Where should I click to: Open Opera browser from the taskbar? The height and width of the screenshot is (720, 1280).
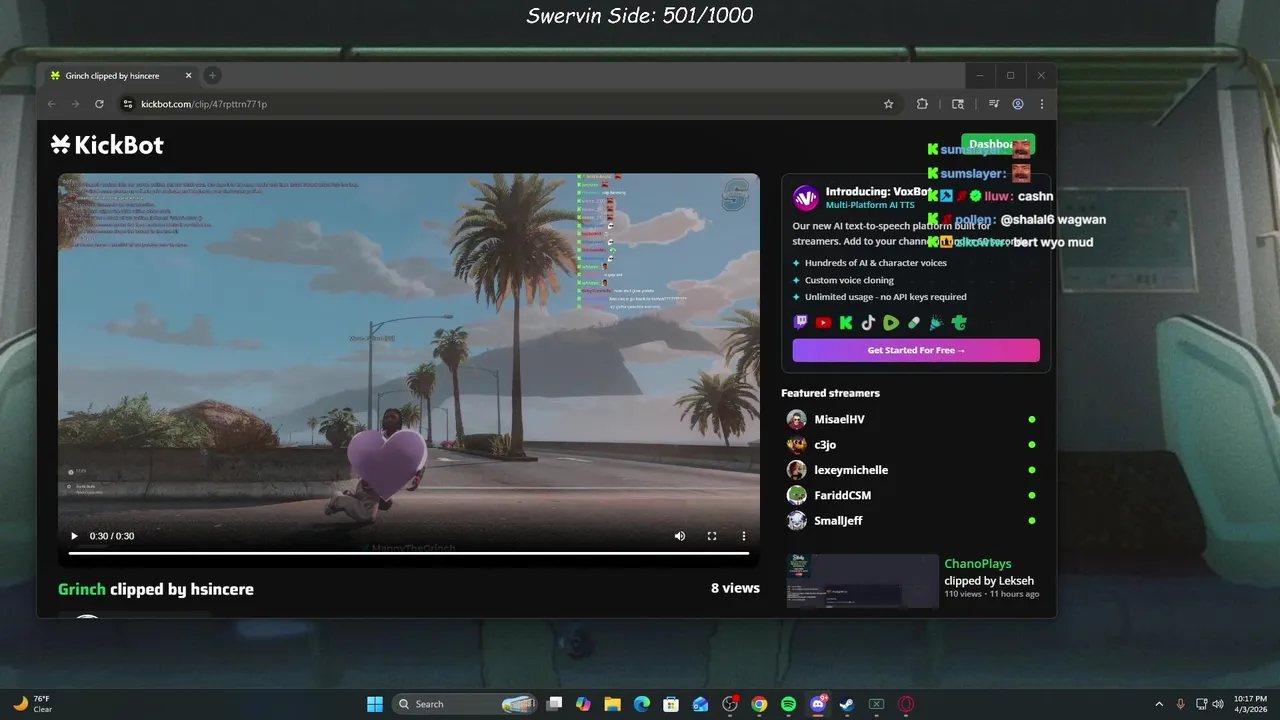[906, 704]
